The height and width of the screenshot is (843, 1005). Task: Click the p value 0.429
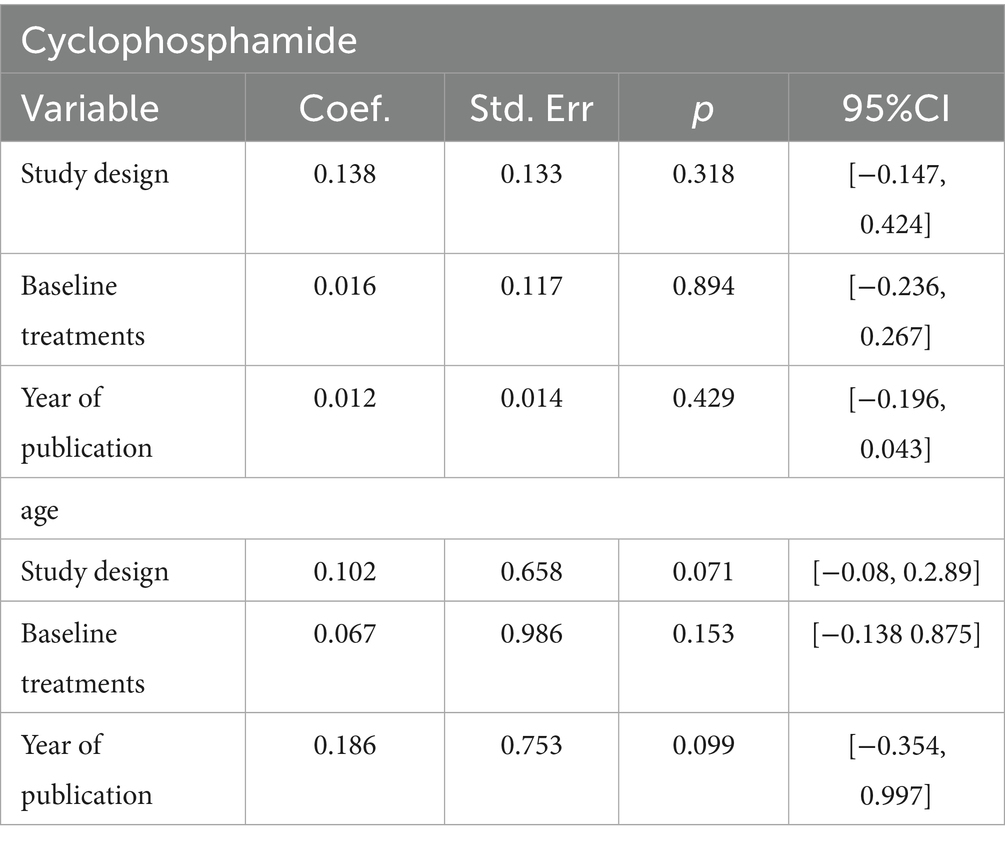[x=703, y=398]
